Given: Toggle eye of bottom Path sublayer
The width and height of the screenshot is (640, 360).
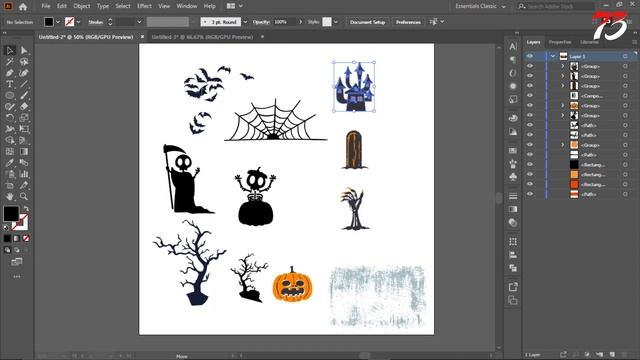Looking at the screenshot, I should click(x=530, y=194).
